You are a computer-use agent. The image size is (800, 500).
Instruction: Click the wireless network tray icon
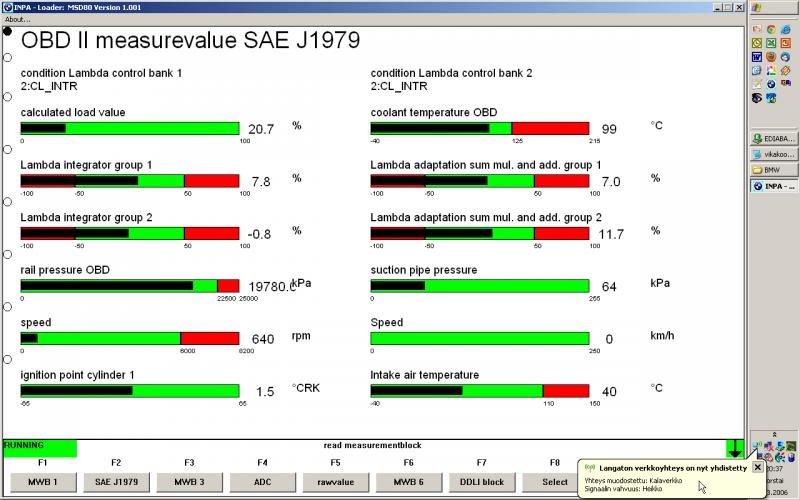click(x=757, y=445)
